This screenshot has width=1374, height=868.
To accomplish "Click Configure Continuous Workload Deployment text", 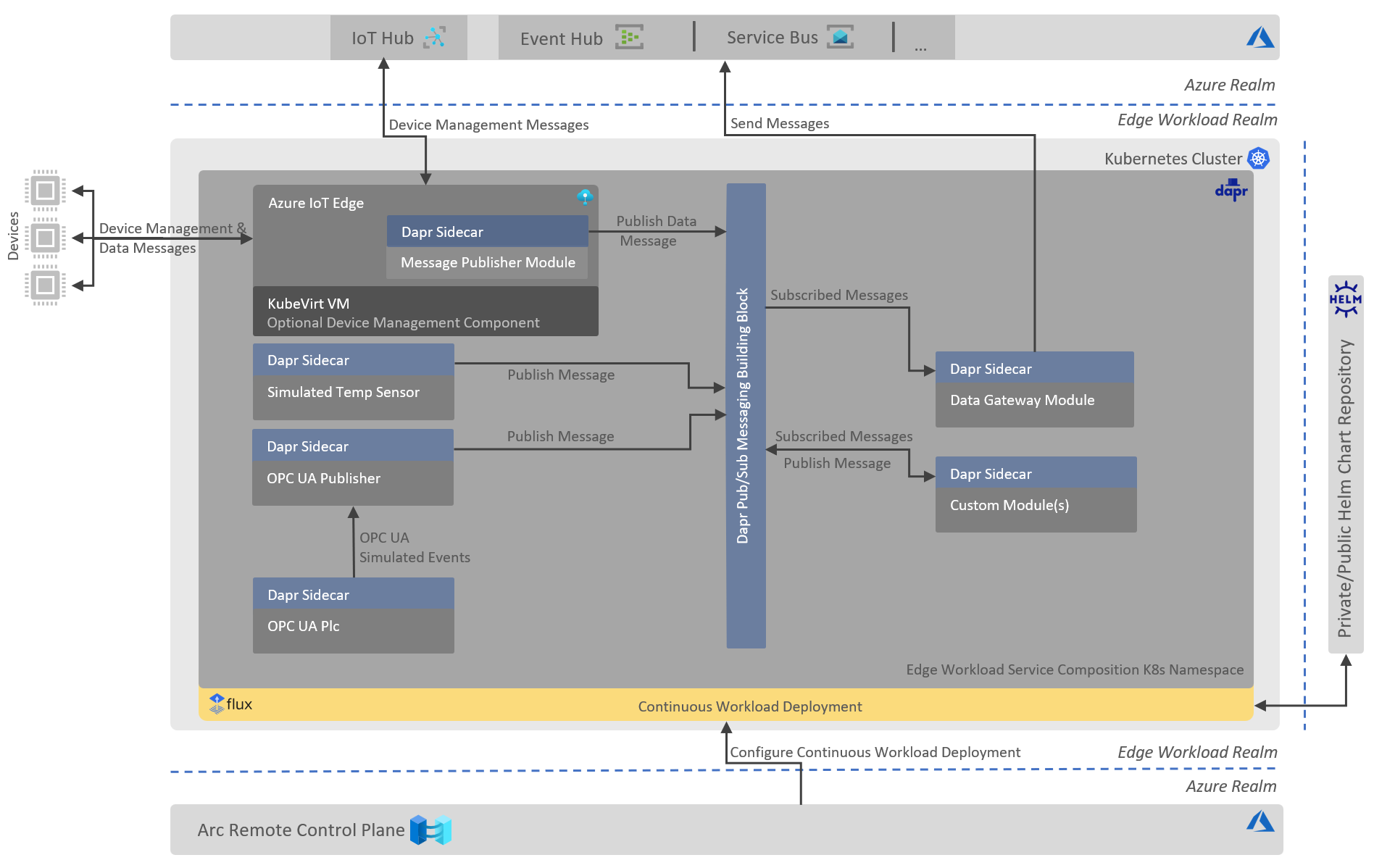I will tap(875, 752).
